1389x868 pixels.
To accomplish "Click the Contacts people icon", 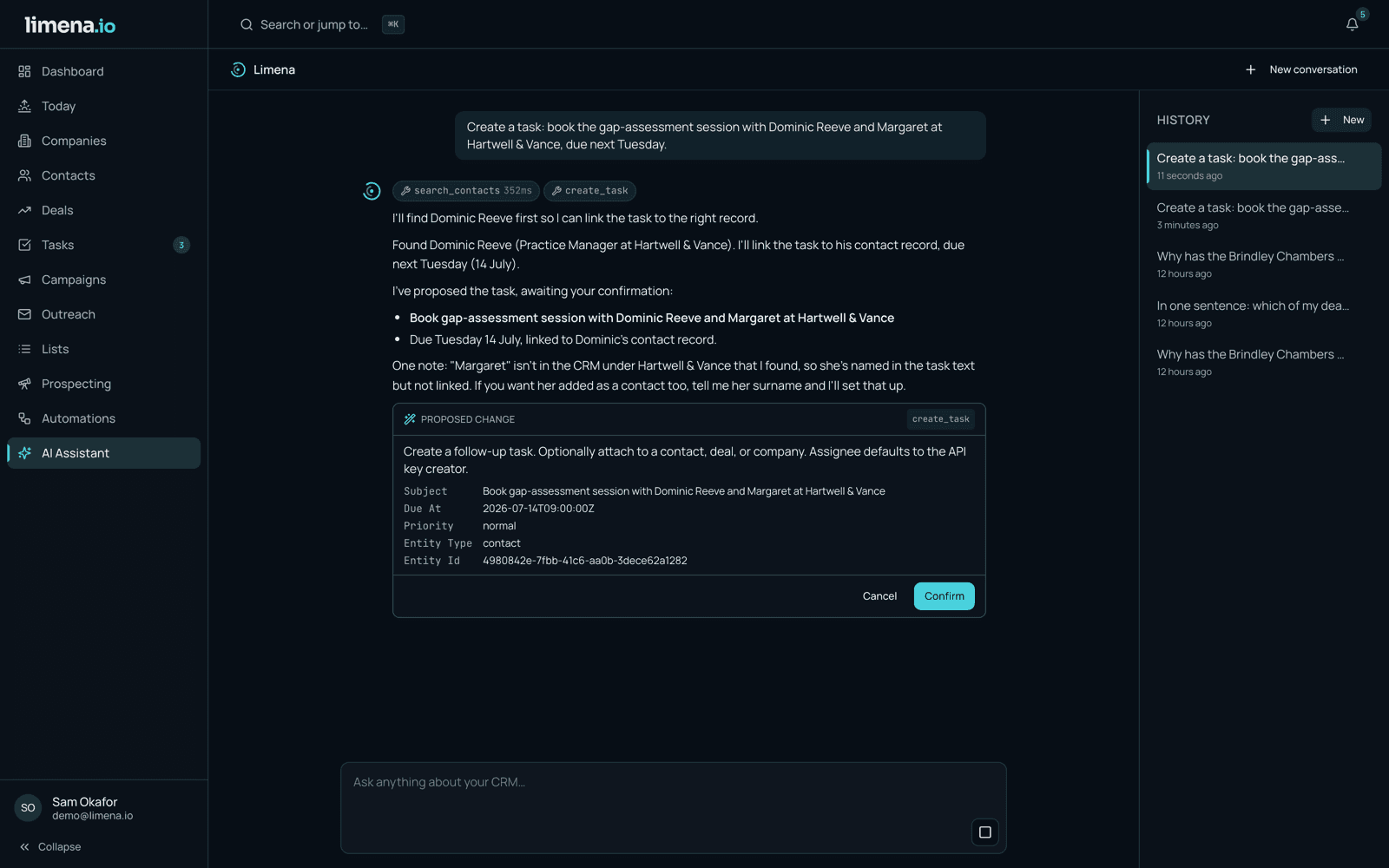I will [24, 175].
